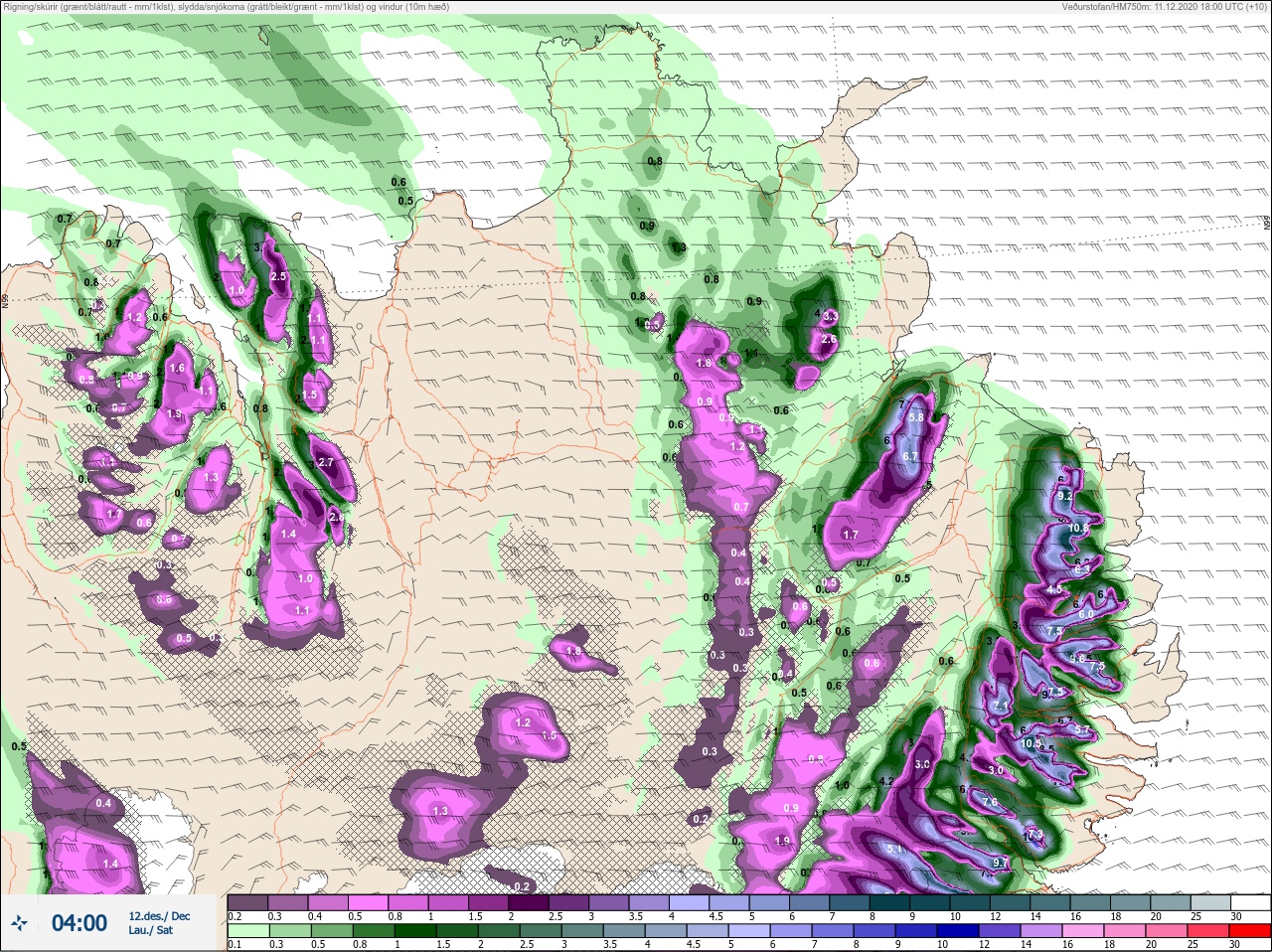Click the '5.8' precipitation value on the map
The image size is (1272, 952).
click(x=916, y=418)
